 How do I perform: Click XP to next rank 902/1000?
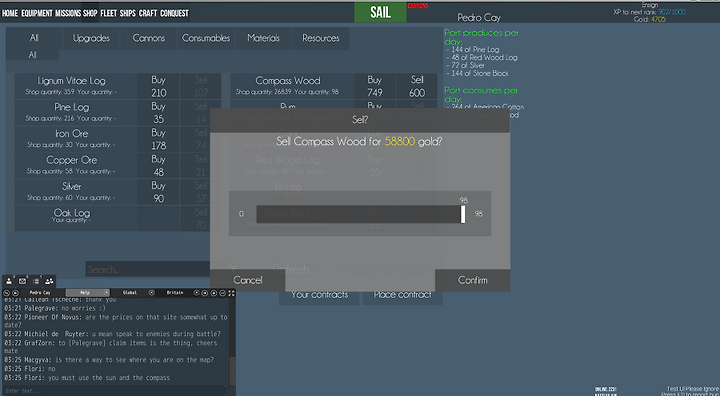click(x=649, y=12)
